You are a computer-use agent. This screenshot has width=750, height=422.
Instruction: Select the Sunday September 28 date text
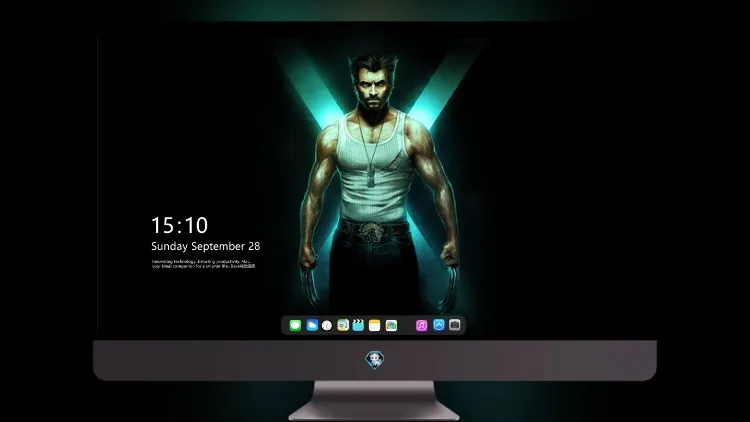tap(206, 246)
